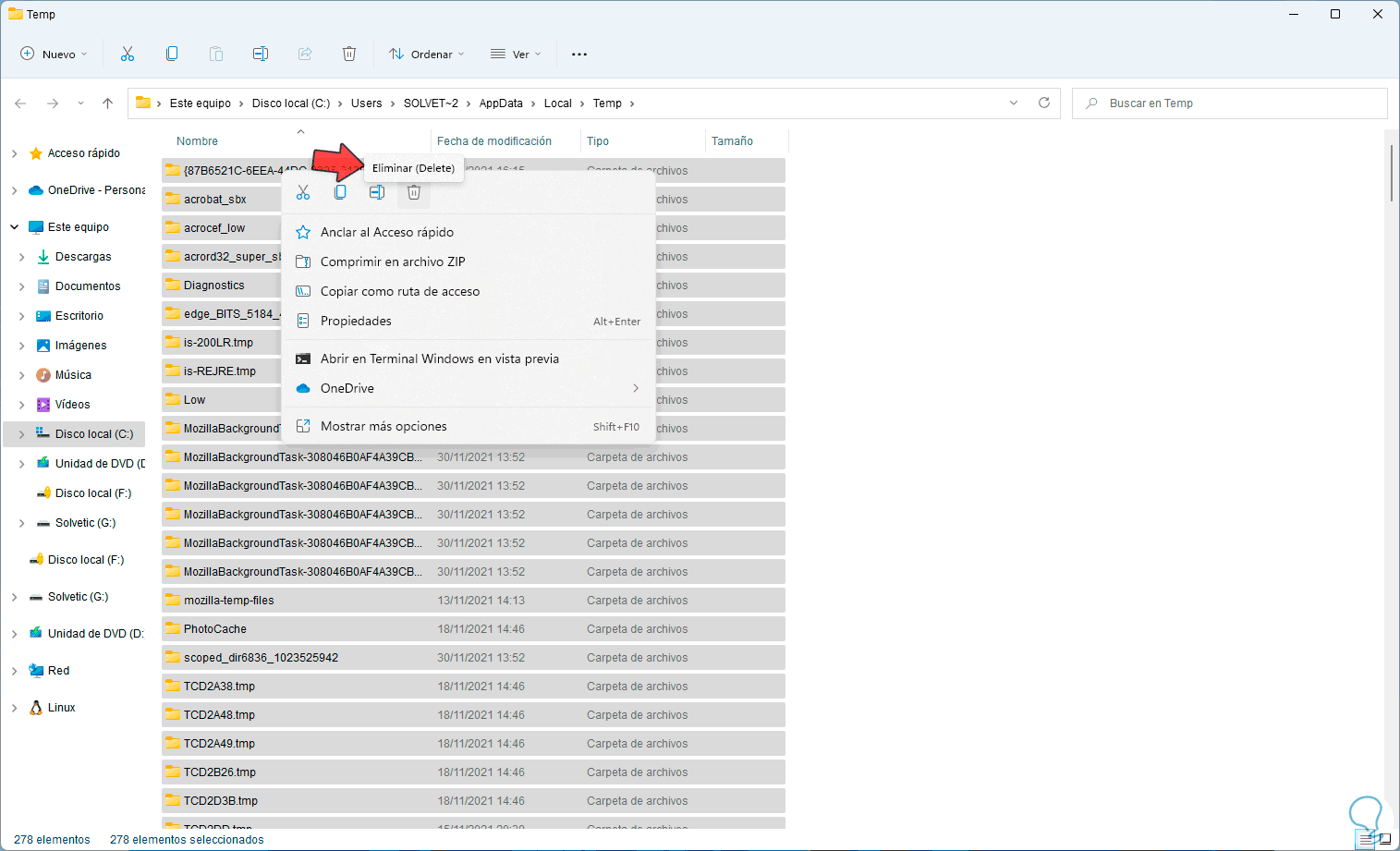The image size is (1400, 851).
Task: Select the scoped_dir6836_1023525942 folder
Action: pos(473,658)
